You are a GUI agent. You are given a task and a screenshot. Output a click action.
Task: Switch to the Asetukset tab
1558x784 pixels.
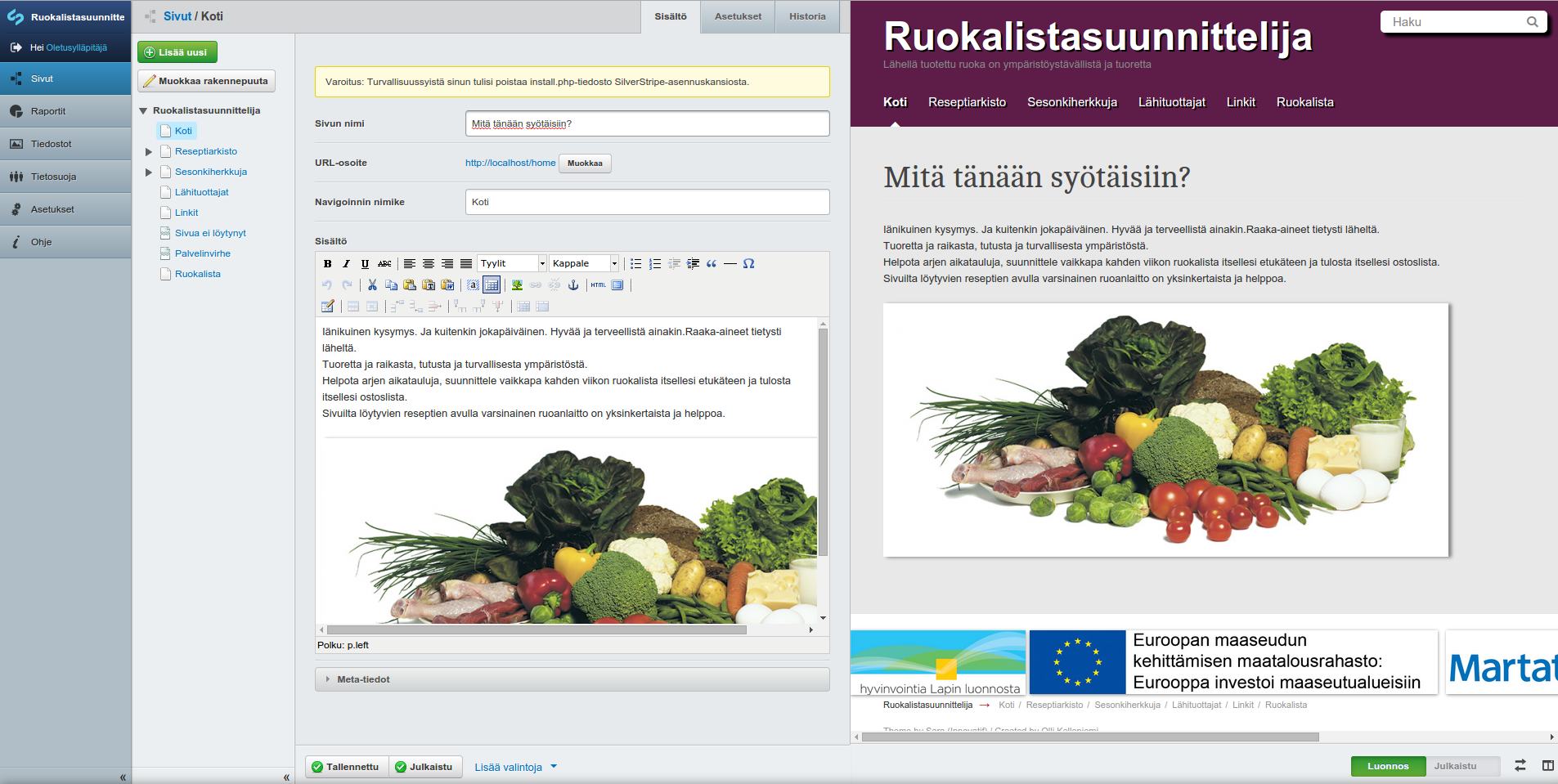point(738,16)
